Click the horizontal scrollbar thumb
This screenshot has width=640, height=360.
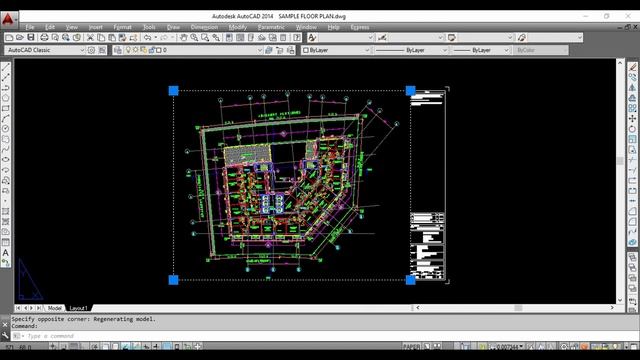[x=518, y=308]
